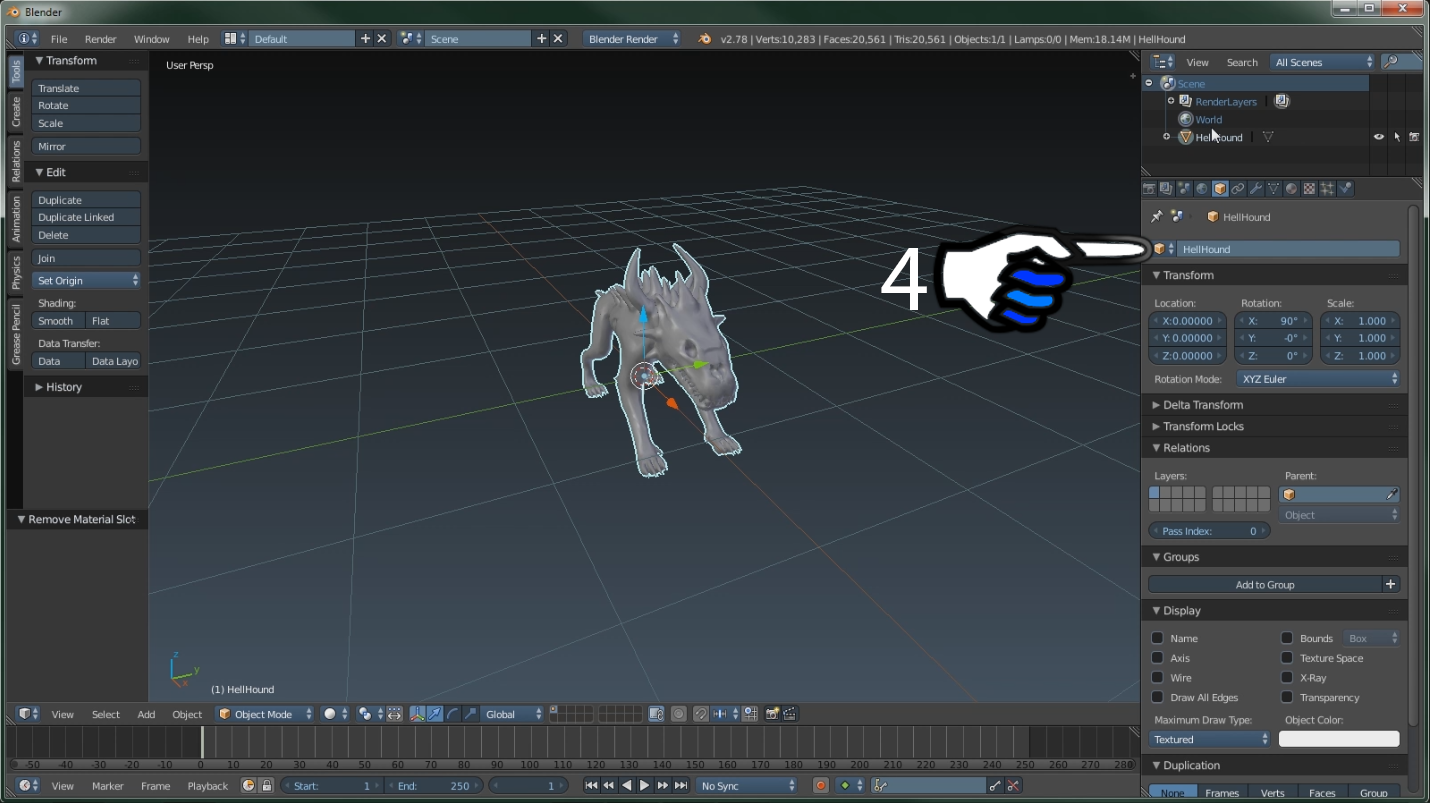
Task: Enable the Texture Space checkbox
Action: (1287, 658)
